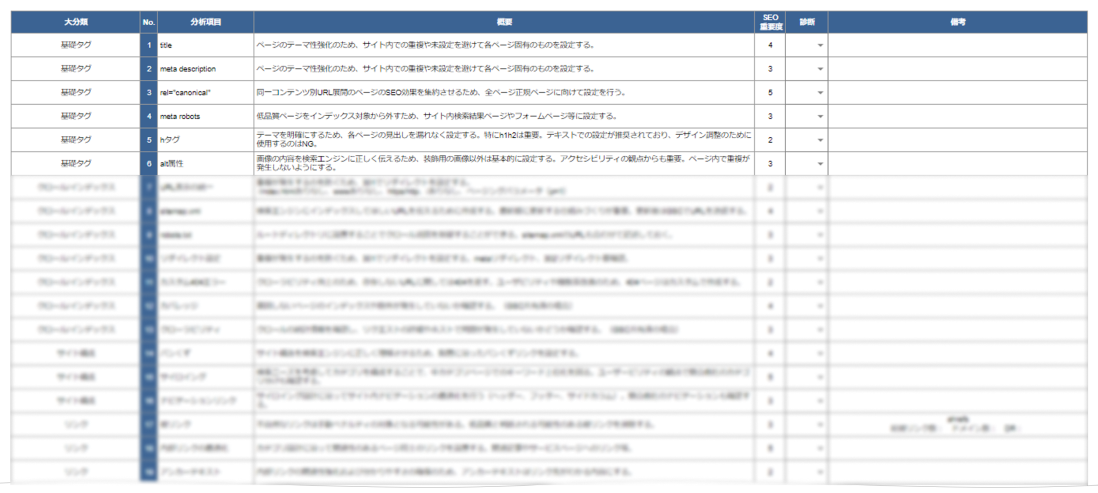The height and width of the screenshot is (493, 1098).
Task: Click the rel="canonical" cell
Action: tap(205, 93)
